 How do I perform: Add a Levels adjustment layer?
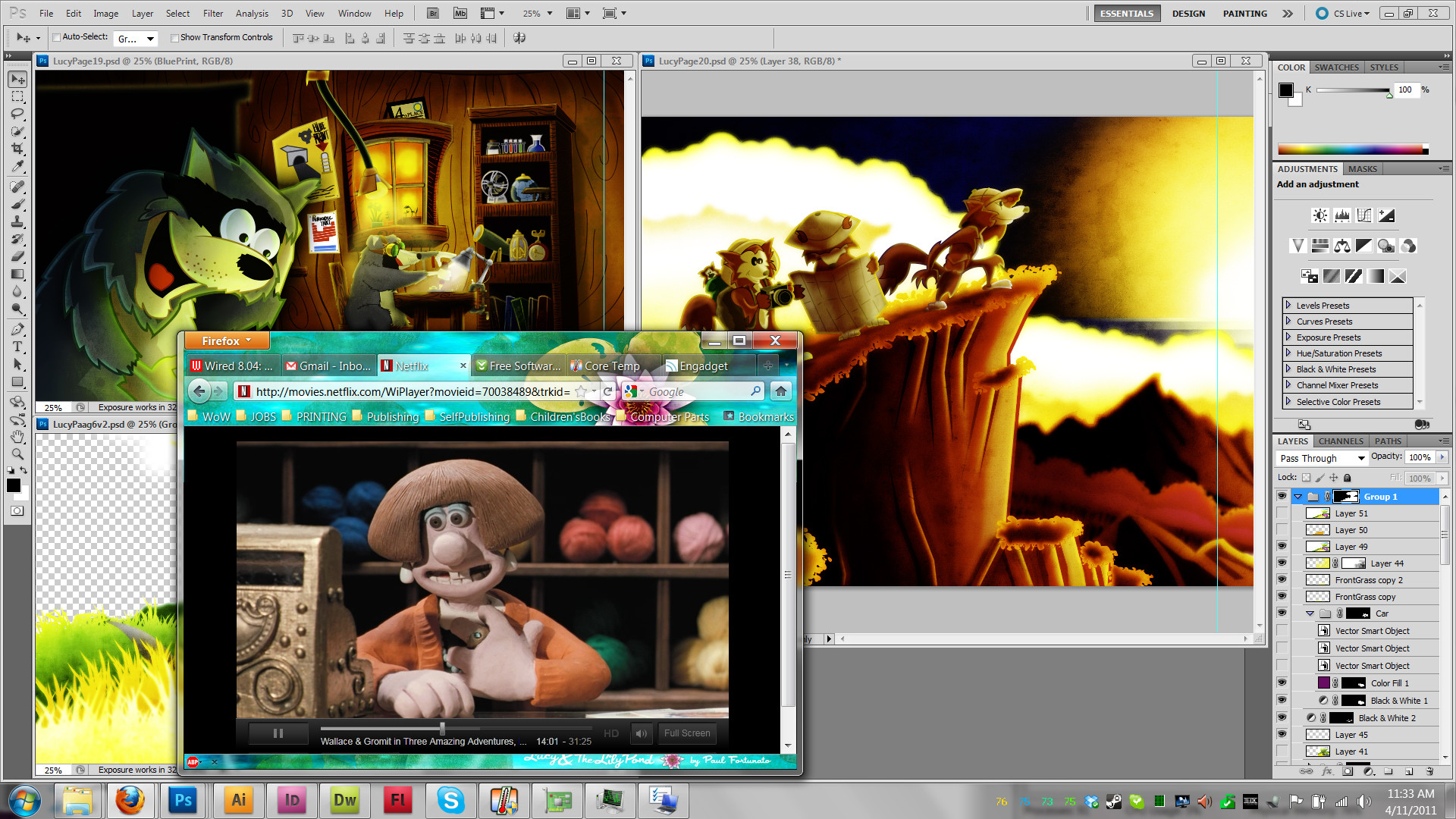coord(1342,215)
